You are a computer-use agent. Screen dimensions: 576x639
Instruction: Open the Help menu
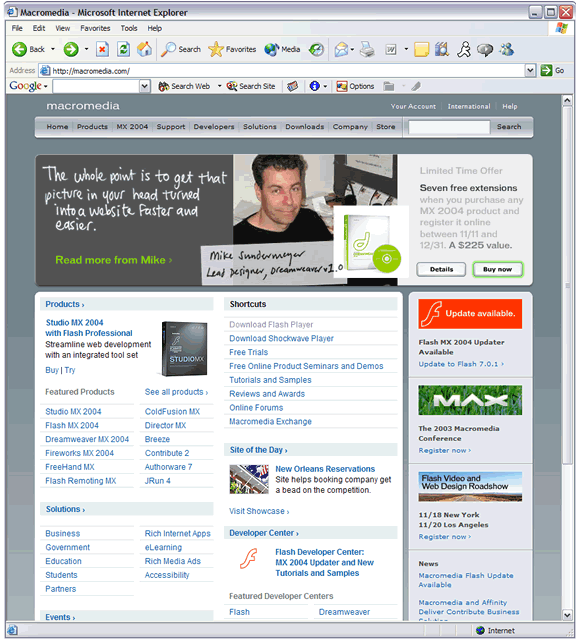coord(154,28)
